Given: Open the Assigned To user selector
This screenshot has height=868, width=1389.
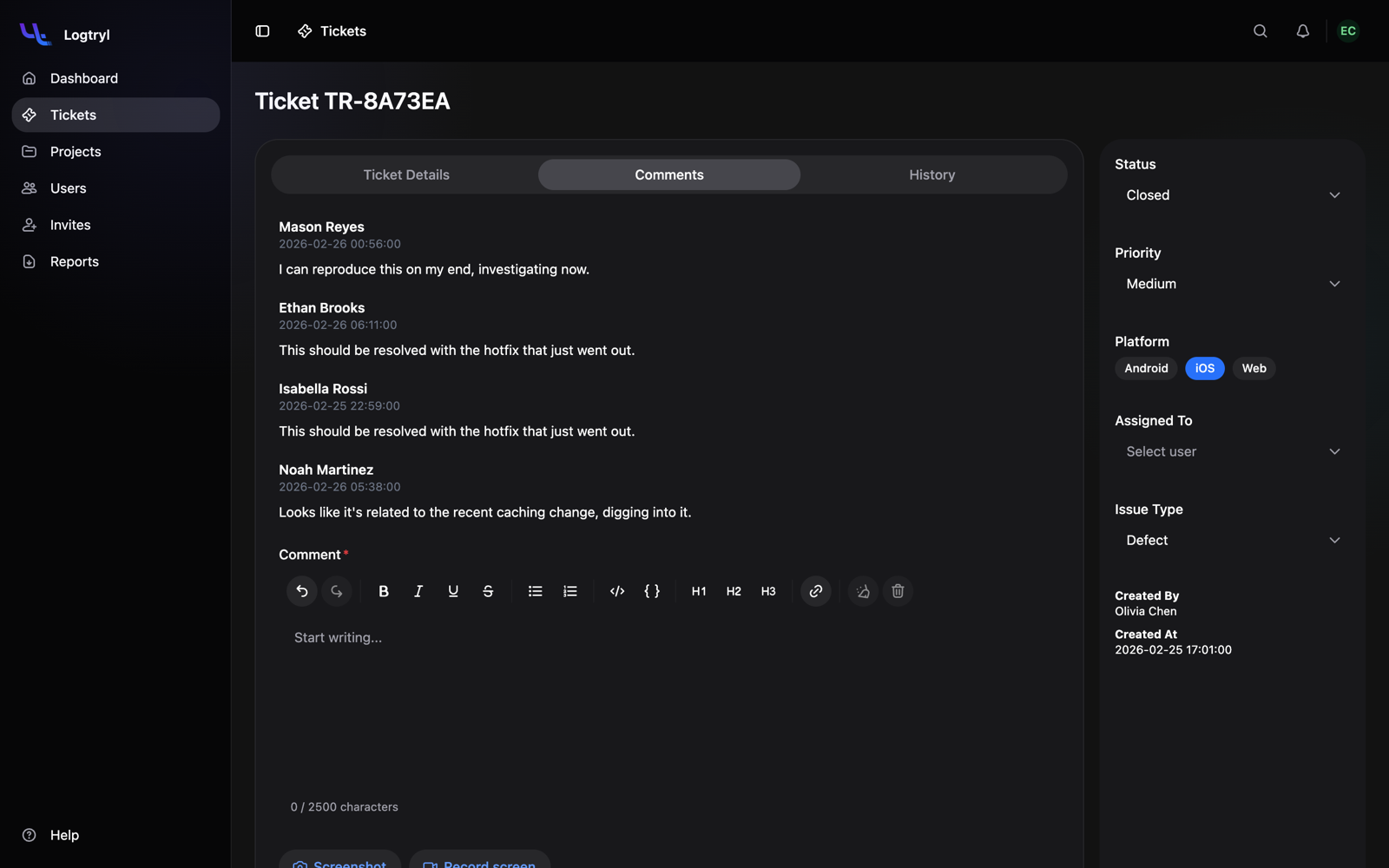Looking at the screenshot, I should pos(1233,451).
